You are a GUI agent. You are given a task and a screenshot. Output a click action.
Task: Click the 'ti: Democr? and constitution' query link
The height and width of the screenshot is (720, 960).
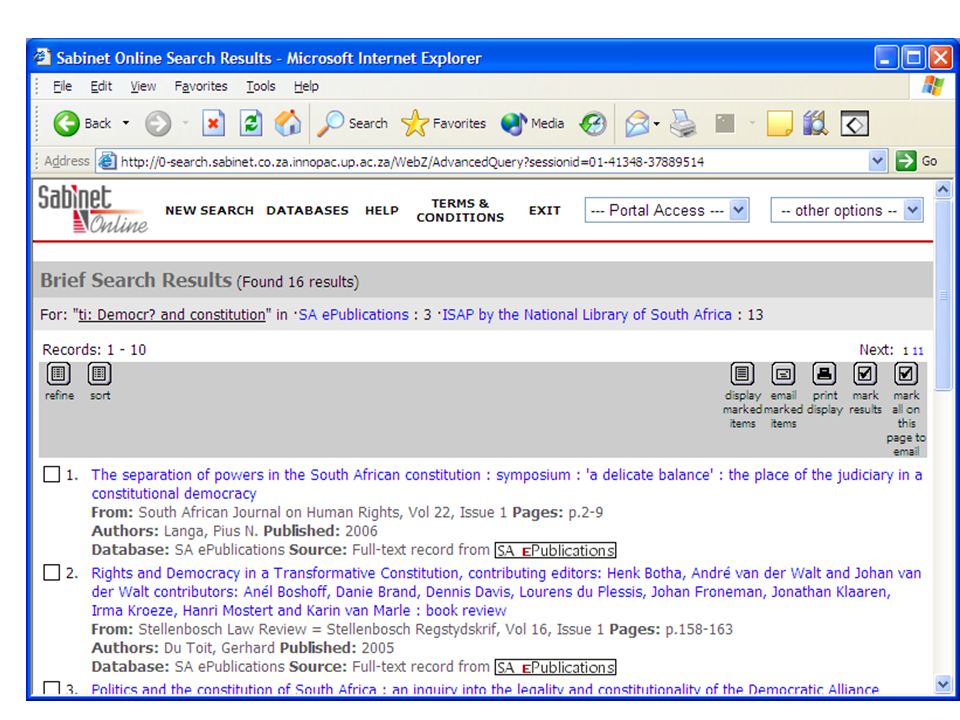coord(171,315)
